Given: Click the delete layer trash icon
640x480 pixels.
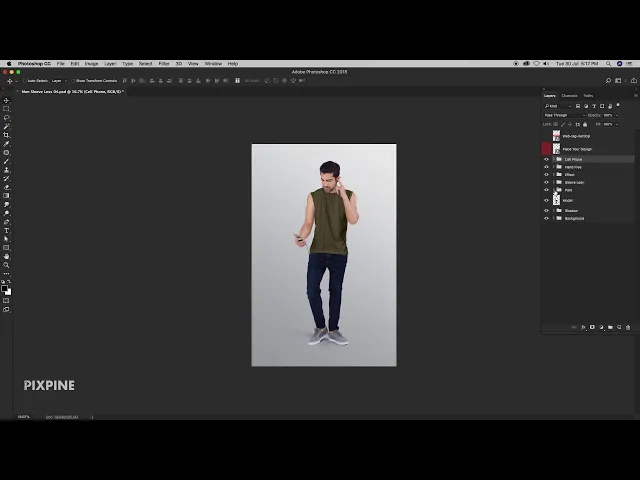Looking at the screenshot, I should point(628,327).
